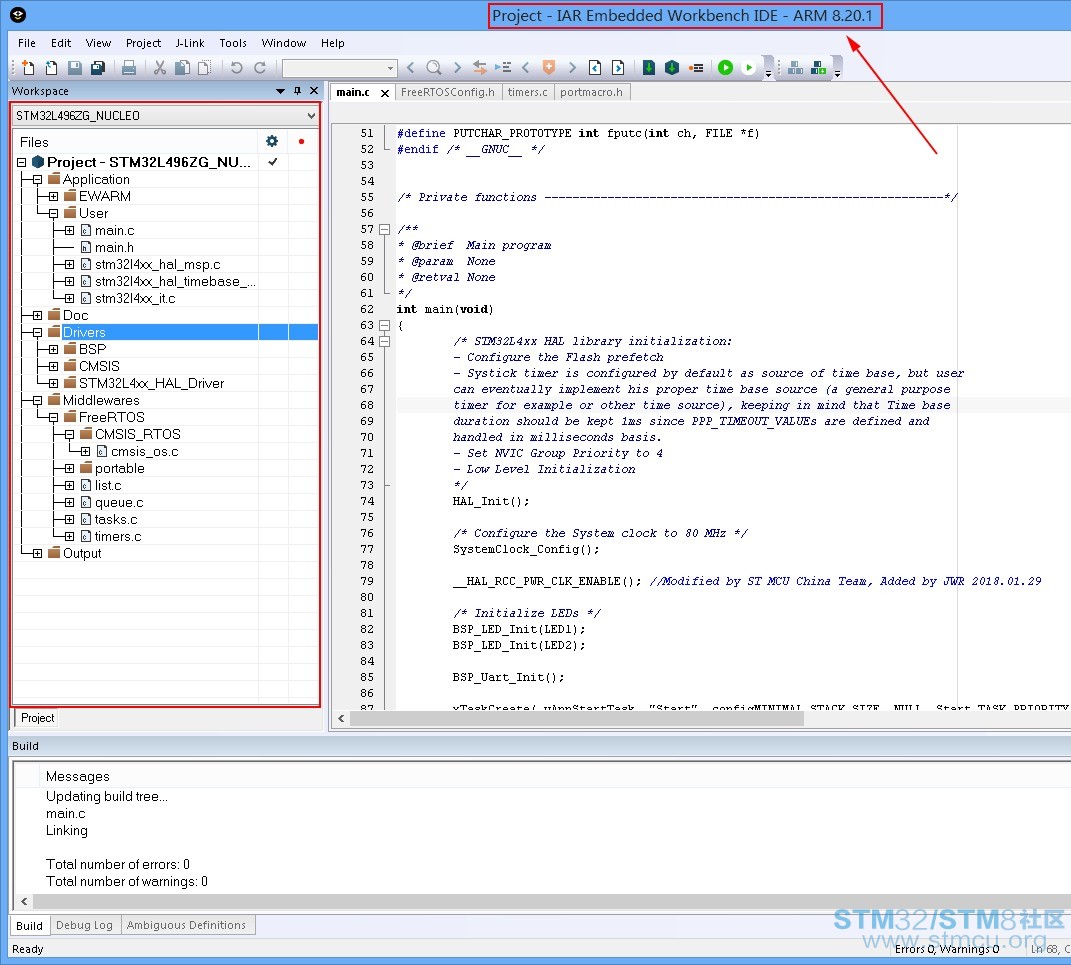The image size is (1071, 965).
Task: Switch to the portmacro.h editor tab
Action: [592, 92]
